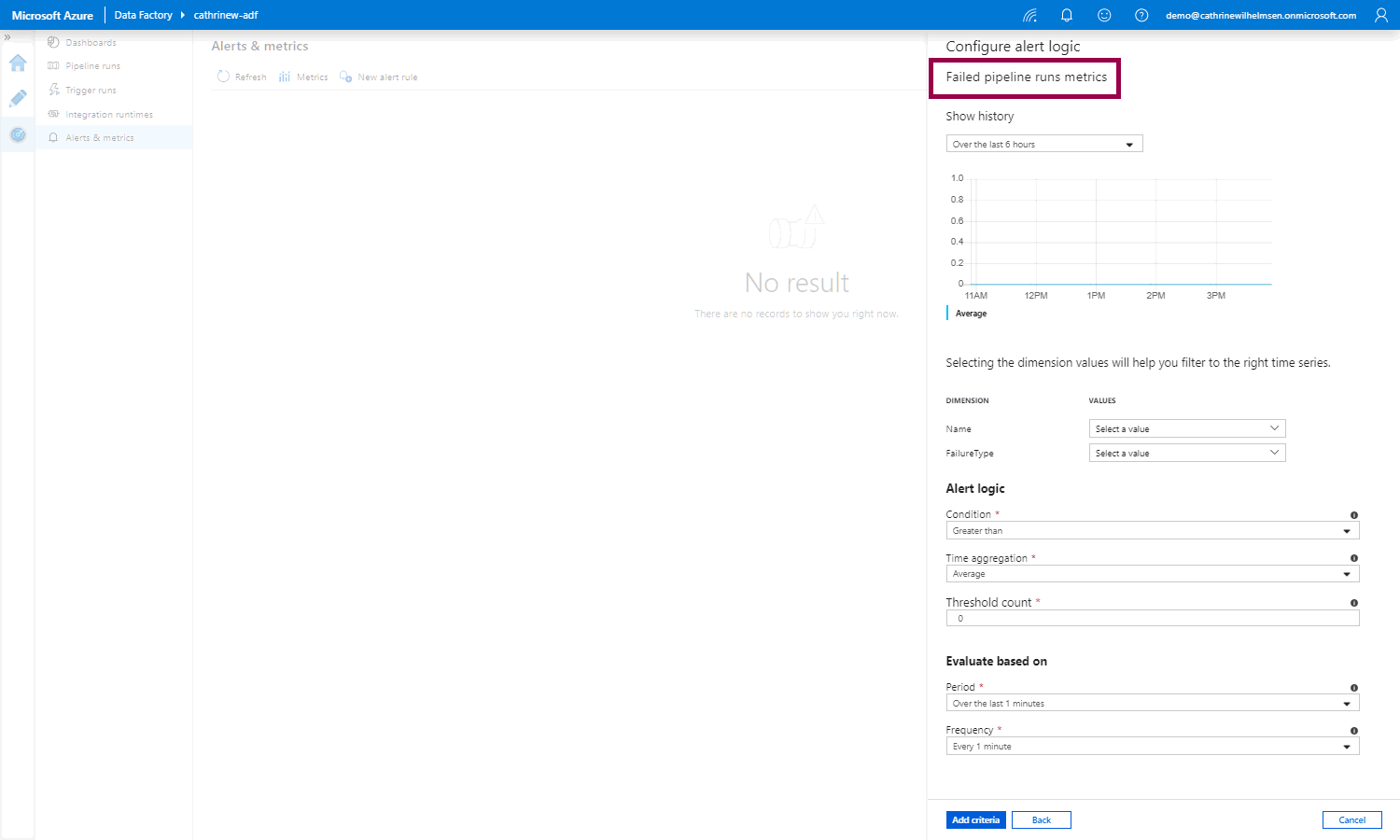Open Integration runtimes in the sidebar
This screenshot has width=1400, height=840.
coord(108,115)
